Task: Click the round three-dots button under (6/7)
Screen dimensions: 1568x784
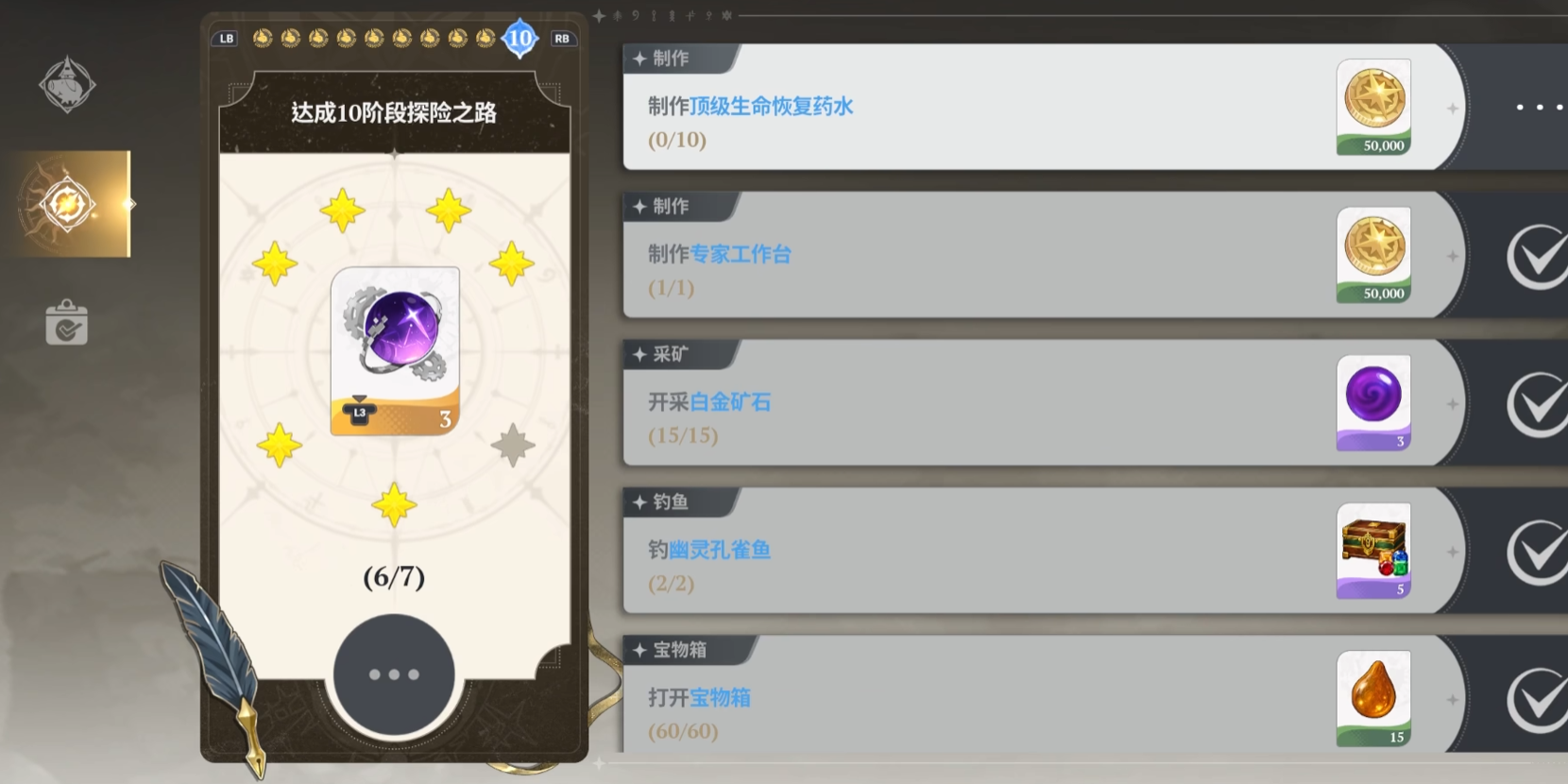Action: 394,674
